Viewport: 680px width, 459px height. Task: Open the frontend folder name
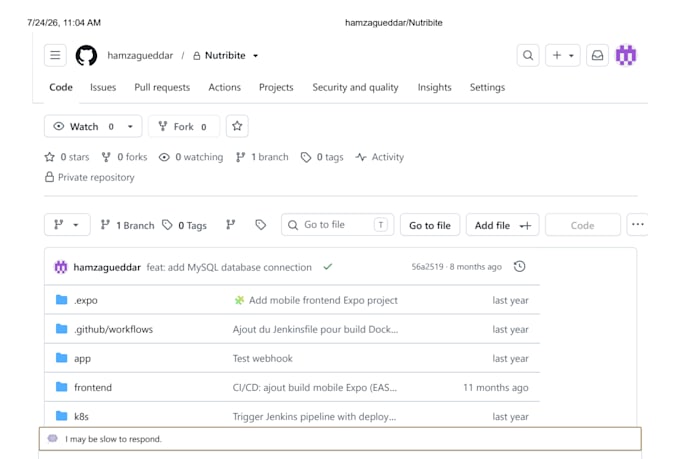(93, 387)
